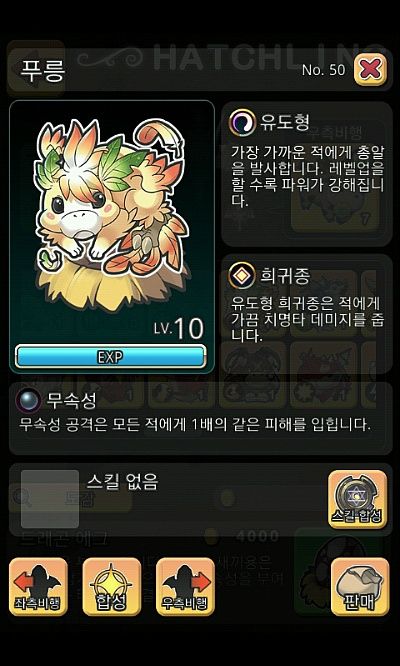The width and height of the screenshot is (400, 666).
Task: Sell the dragon with 판매 button
Action: pos(360,587)
